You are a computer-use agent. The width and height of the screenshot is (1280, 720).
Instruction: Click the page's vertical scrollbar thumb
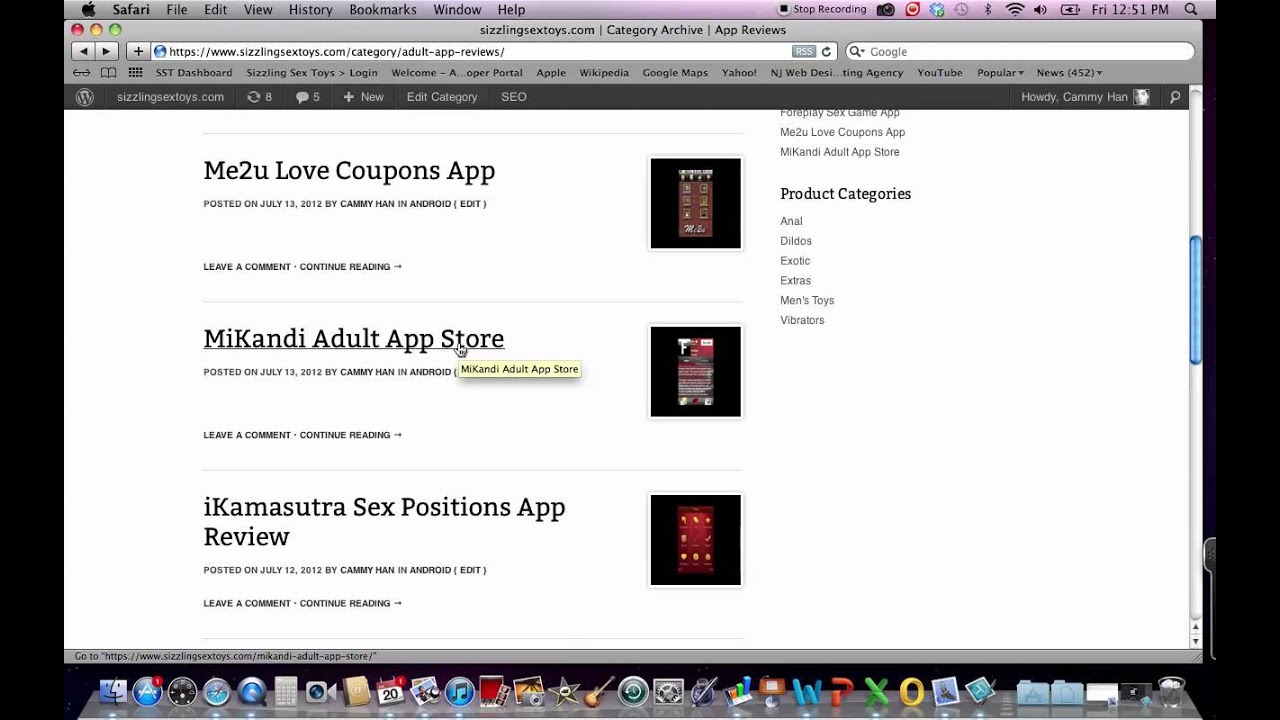(x=1195, y=301)
